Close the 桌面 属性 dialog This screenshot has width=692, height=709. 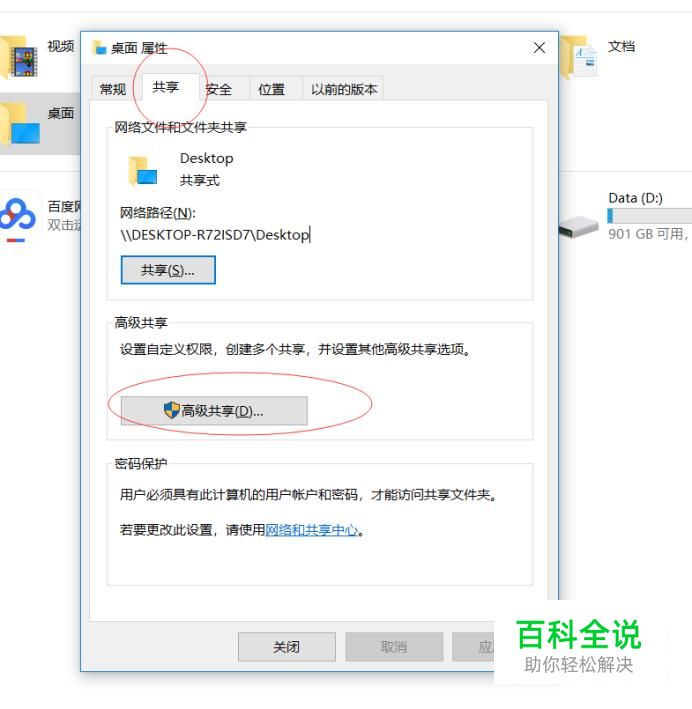(x=539, y=47)
